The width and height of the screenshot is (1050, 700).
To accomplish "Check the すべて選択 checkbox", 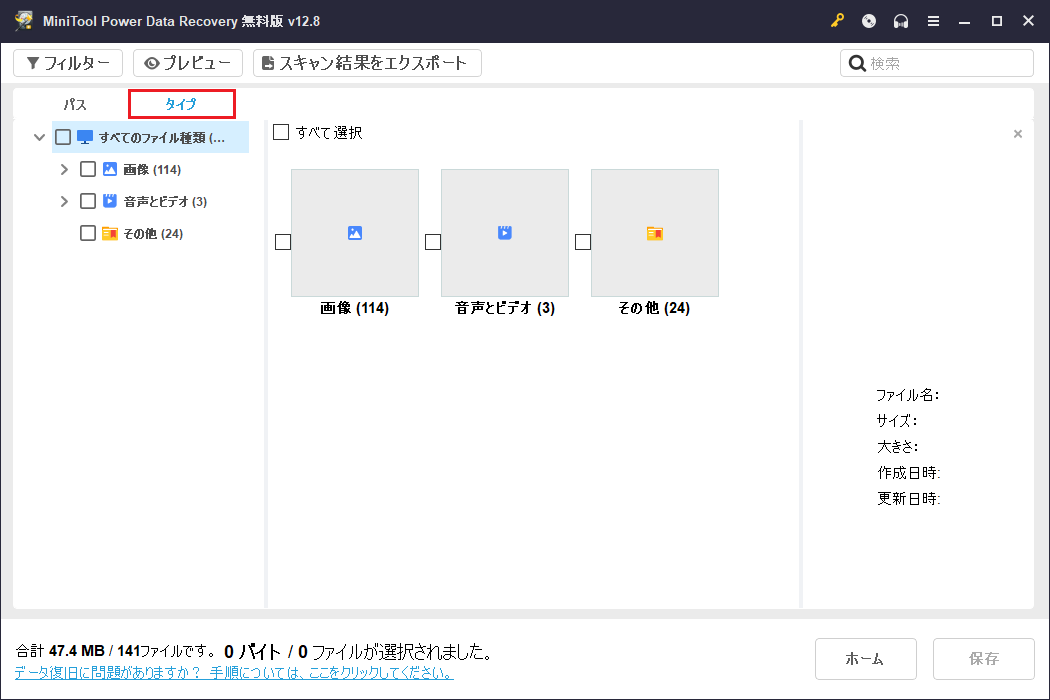I will (x=281, y=131).
